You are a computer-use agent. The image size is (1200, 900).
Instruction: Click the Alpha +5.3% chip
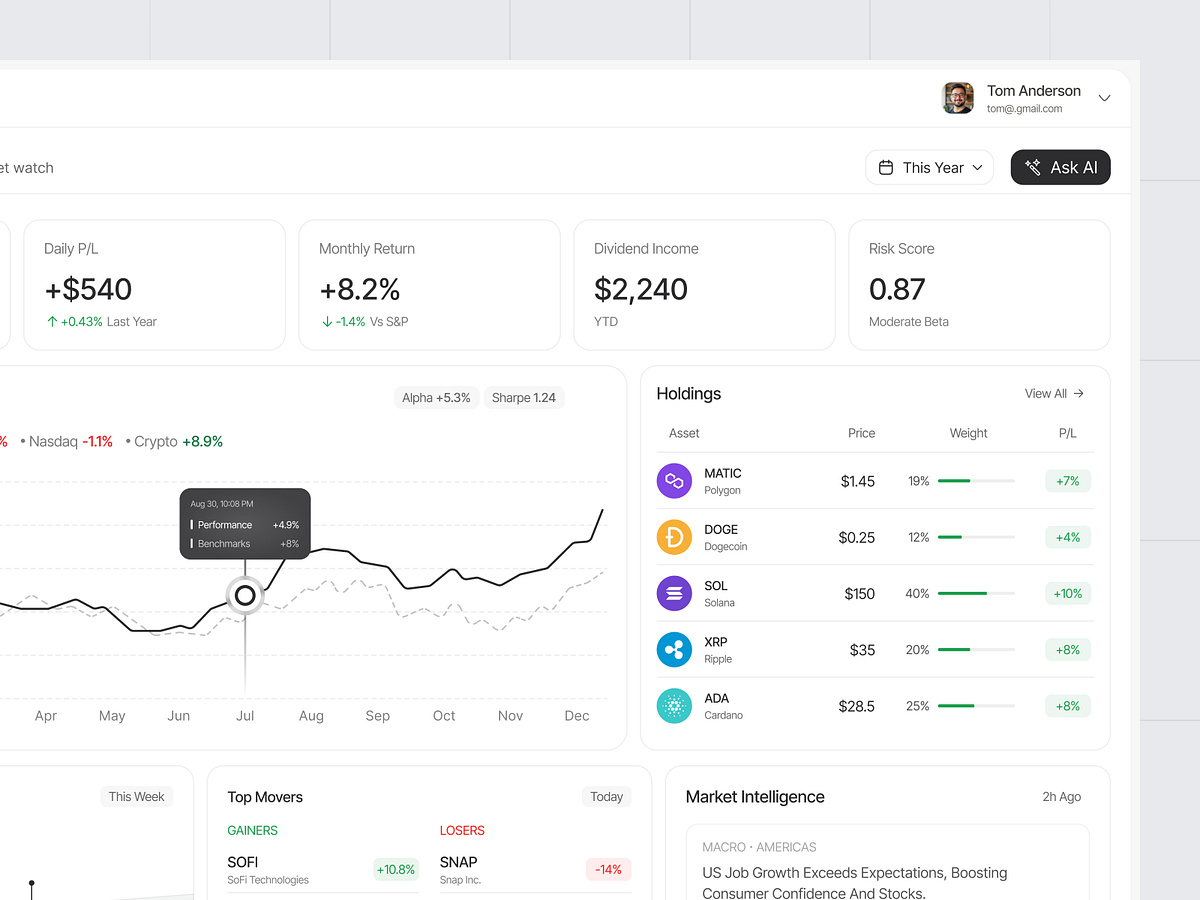(x=436, y=398)
